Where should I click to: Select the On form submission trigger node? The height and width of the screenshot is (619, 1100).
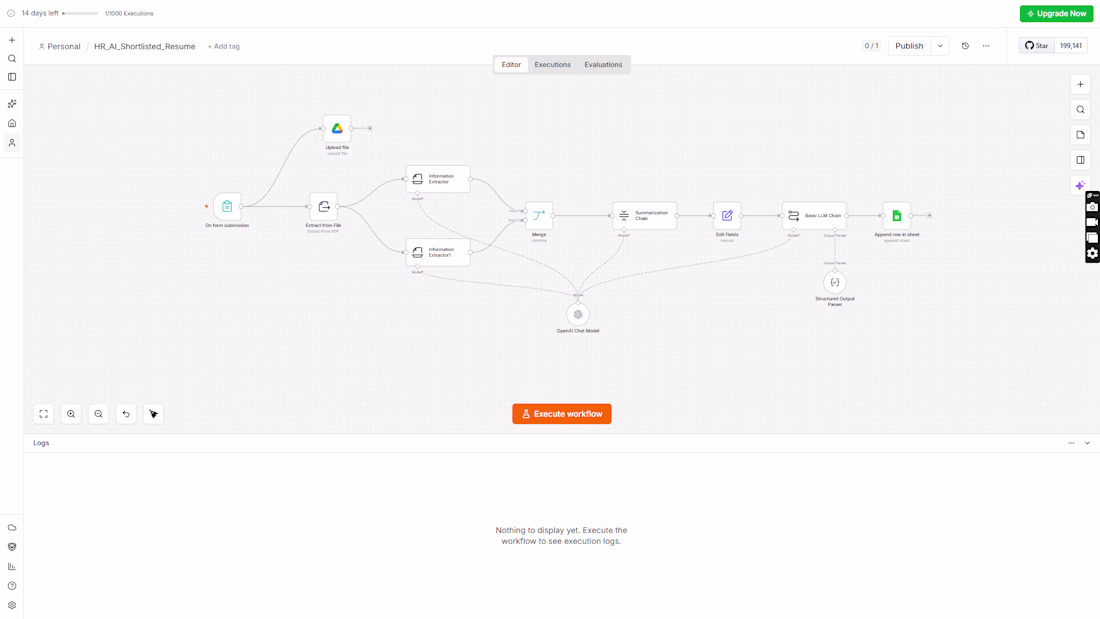tap(227, 206)
